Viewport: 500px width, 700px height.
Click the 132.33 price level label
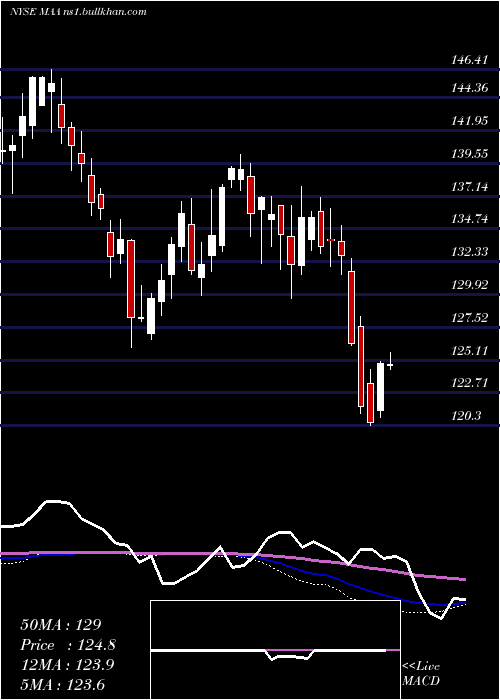(470, 252)
